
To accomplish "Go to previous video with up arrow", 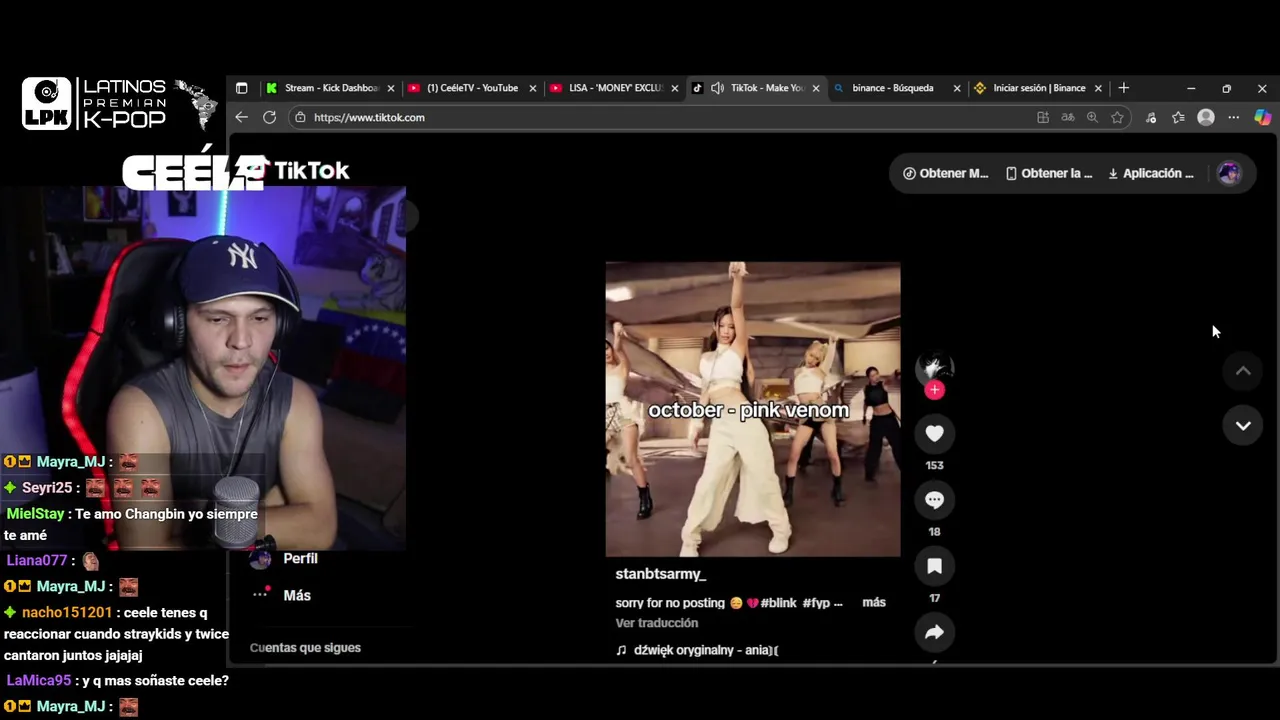I will (x=1243, y=371).
